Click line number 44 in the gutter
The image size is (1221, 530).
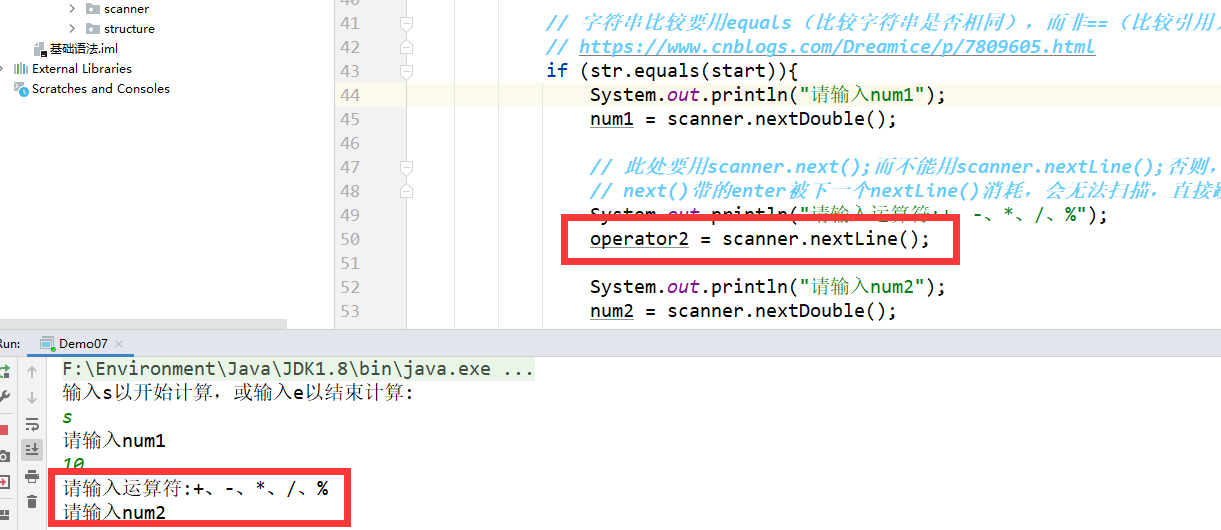[349, 95]
